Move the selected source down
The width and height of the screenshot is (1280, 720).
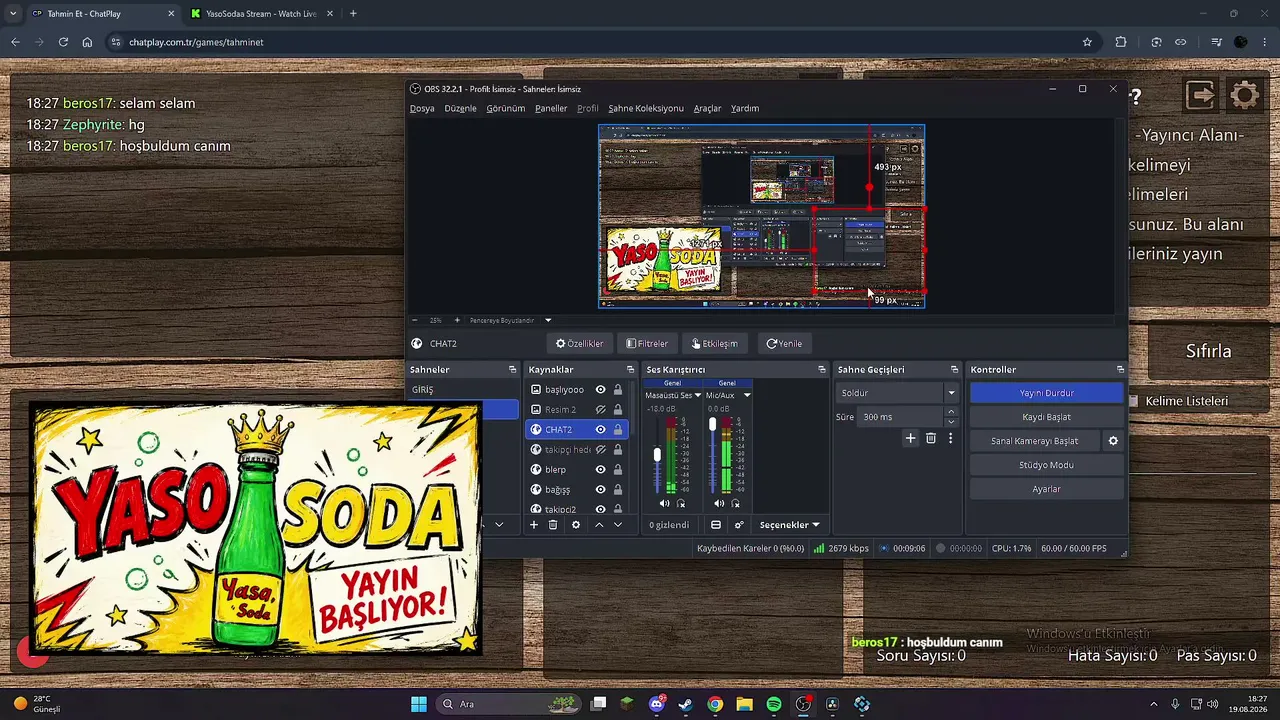tap(618, 525)
